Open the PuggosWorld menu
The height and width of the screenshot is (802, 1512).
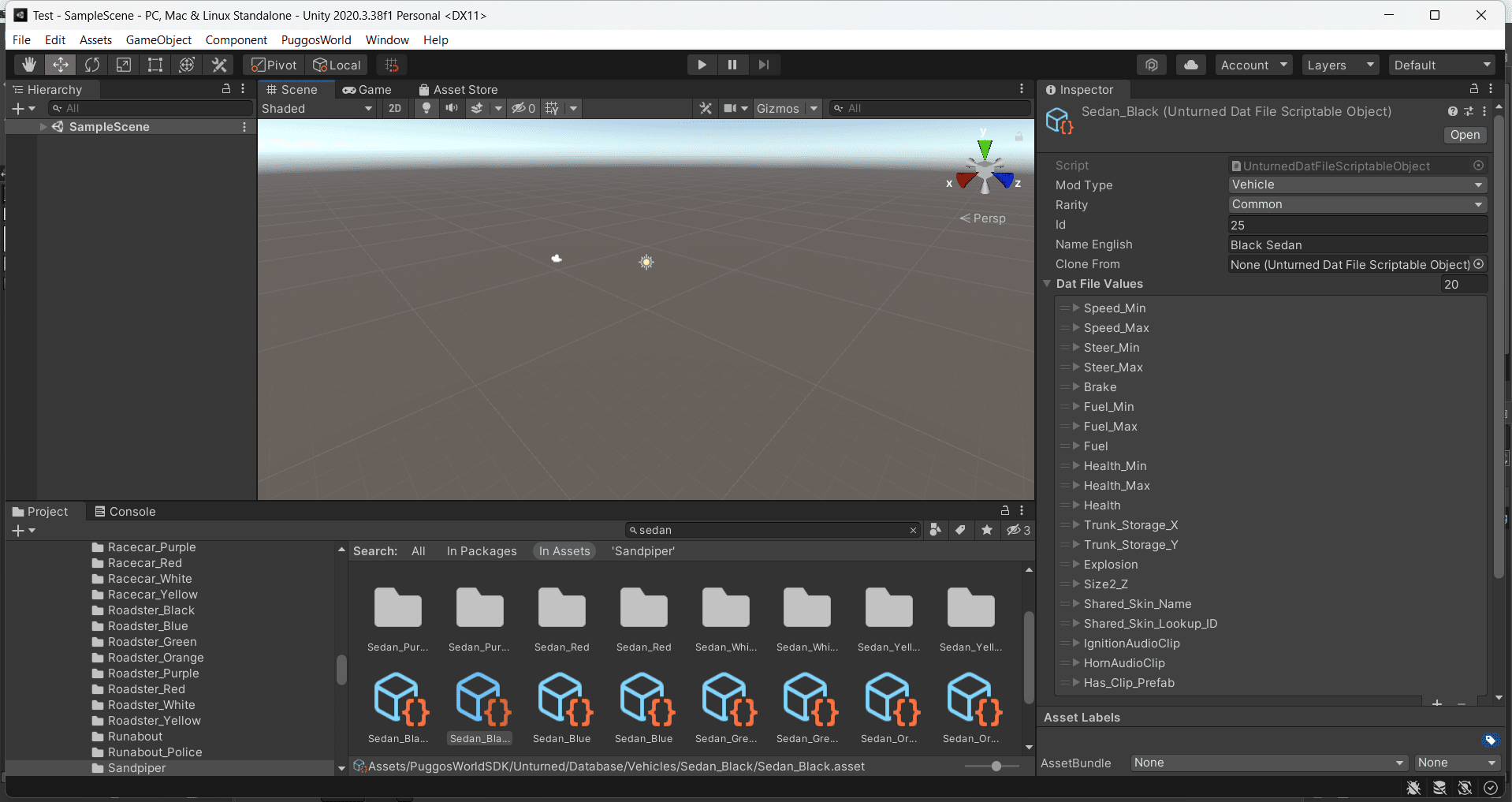tap(316, 39)
